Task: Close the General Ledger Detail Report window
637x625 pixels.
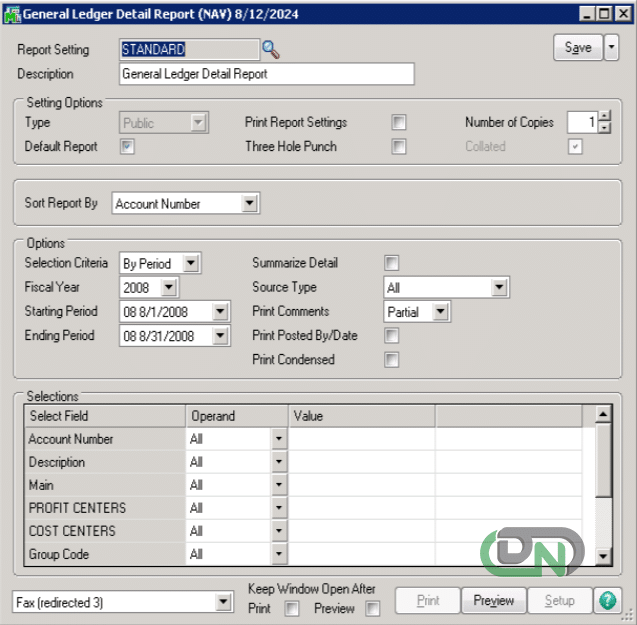Action: pos(623,15)
